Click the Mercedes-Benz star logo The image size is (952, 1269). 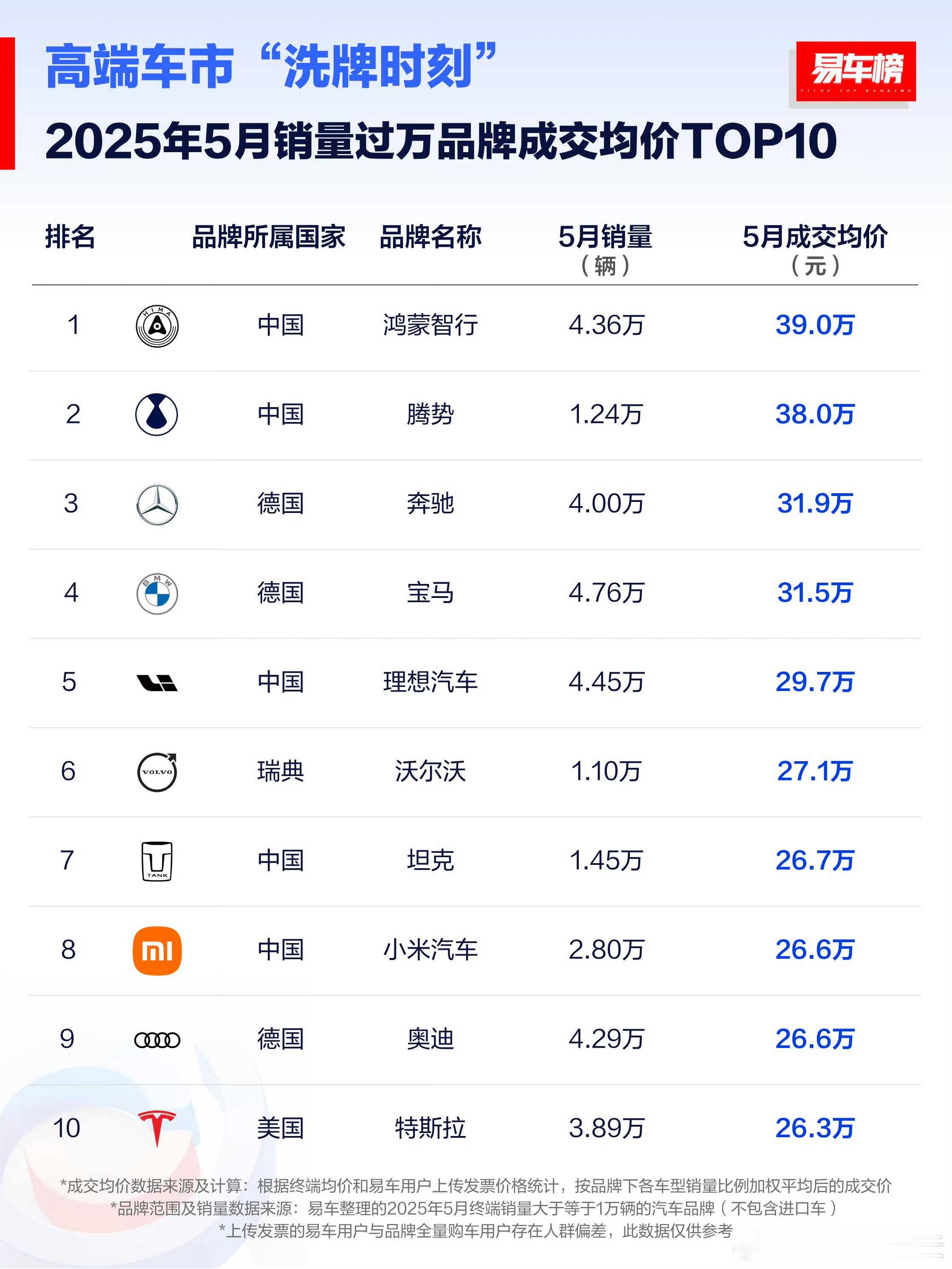click(157, 504)
